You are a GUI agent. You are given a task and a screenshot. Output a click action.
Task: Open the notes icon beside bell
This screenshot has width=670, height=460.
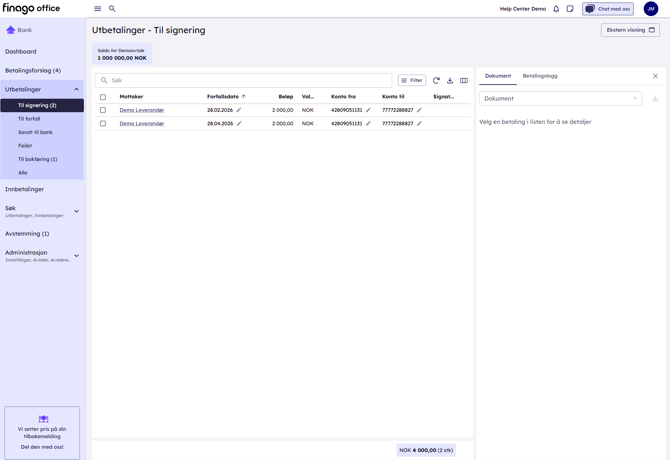pyautogui.click(x=570, y=9)
